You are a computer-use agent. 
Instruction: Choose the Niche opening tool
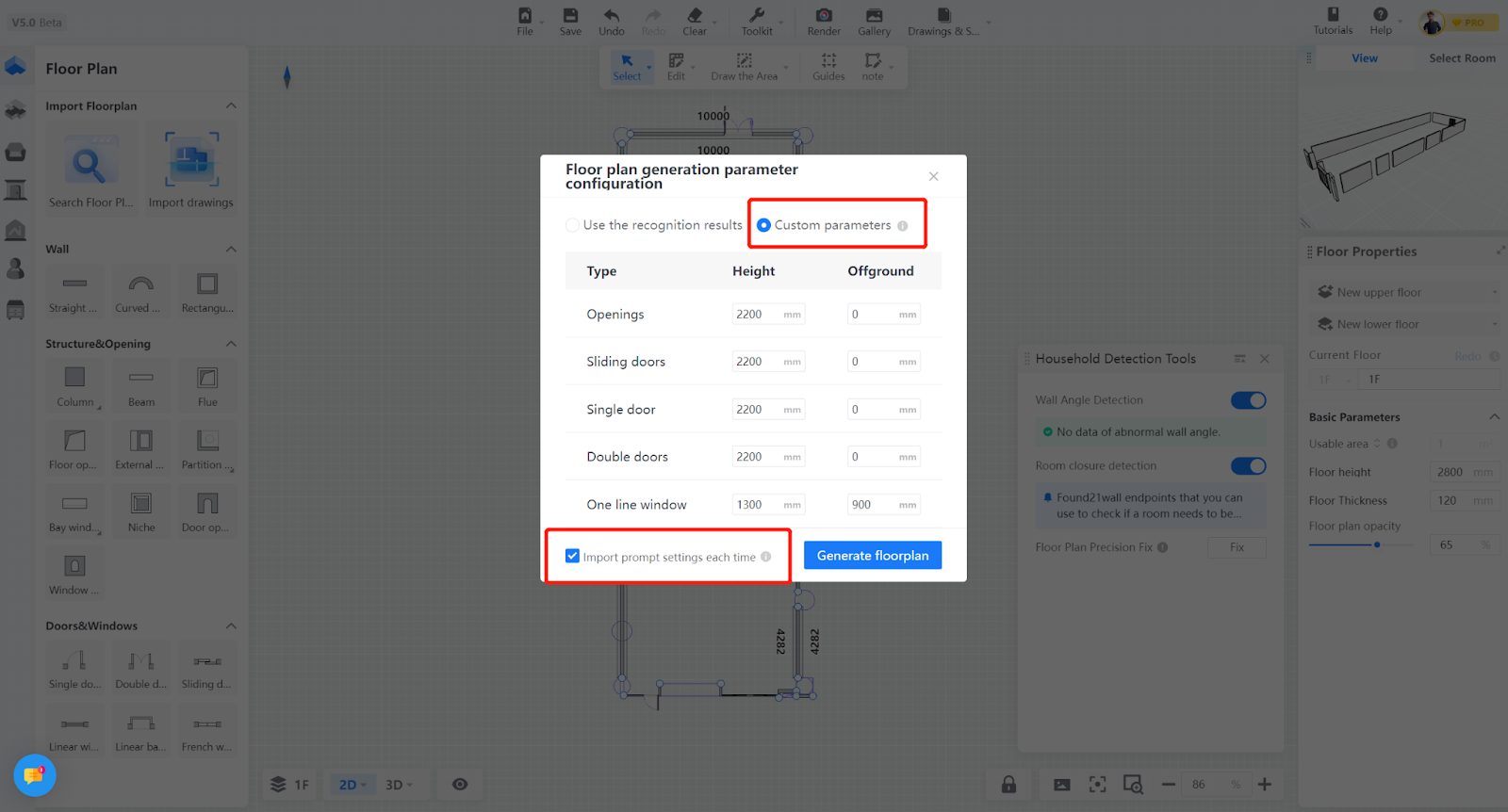tap(140, 512)
